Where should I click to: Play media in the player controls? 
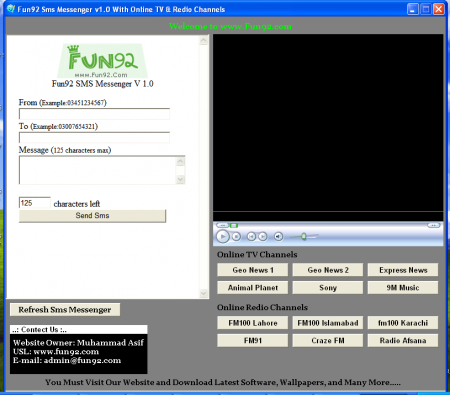click(223, 237)
